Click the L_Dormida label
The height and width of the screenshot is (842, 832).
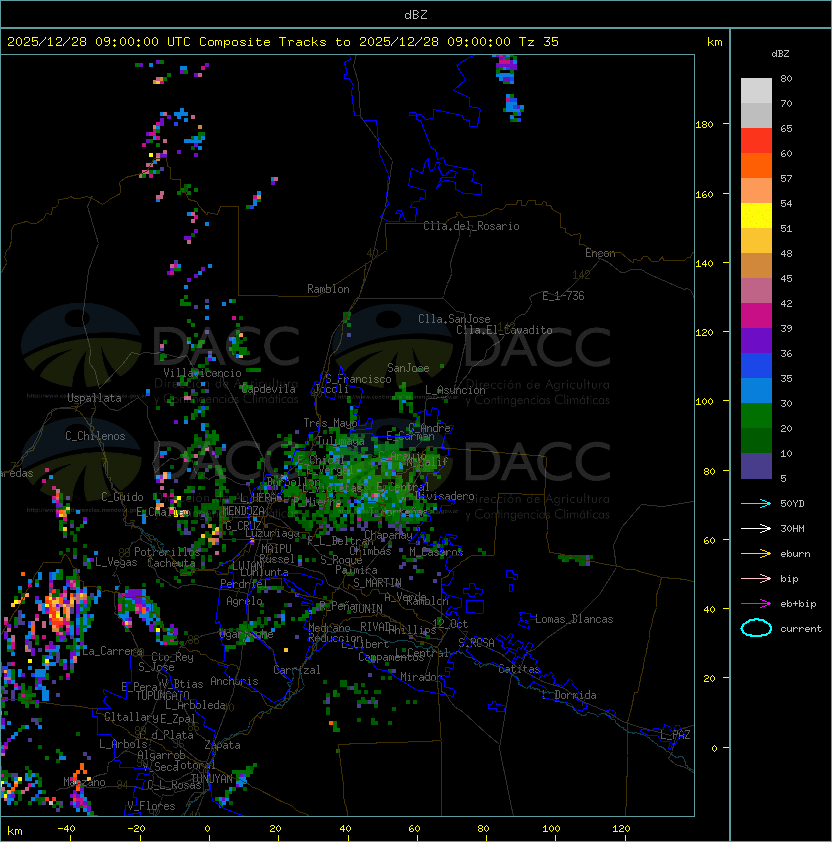569,695
